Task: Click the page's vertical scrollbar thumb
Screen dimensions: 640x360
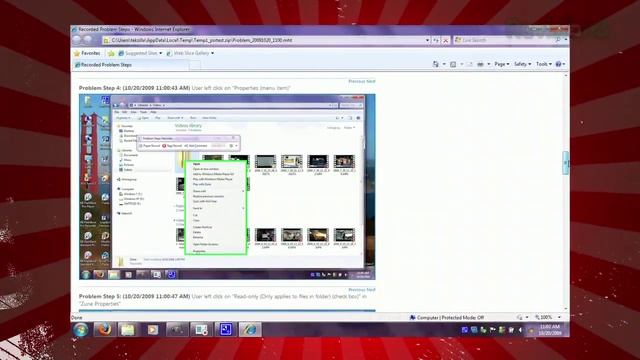Action: tap(565, 163)
